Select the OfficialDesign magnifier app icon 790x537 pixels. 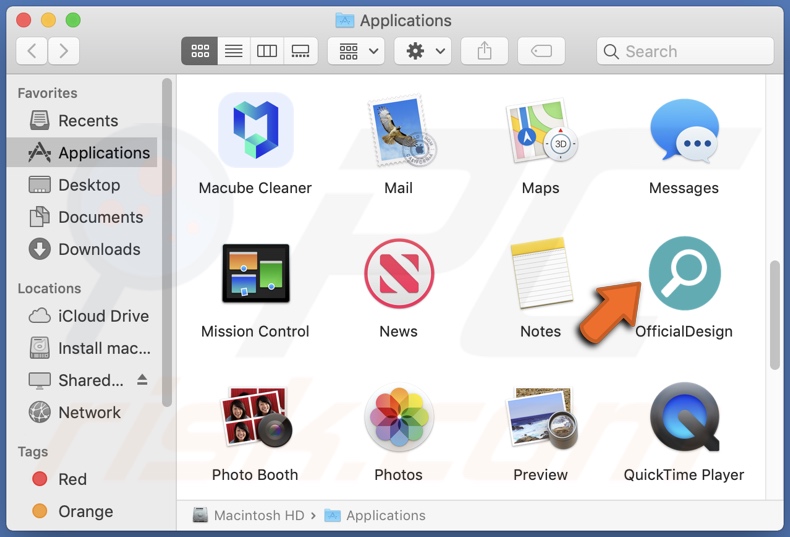click(x=685, y=273)
